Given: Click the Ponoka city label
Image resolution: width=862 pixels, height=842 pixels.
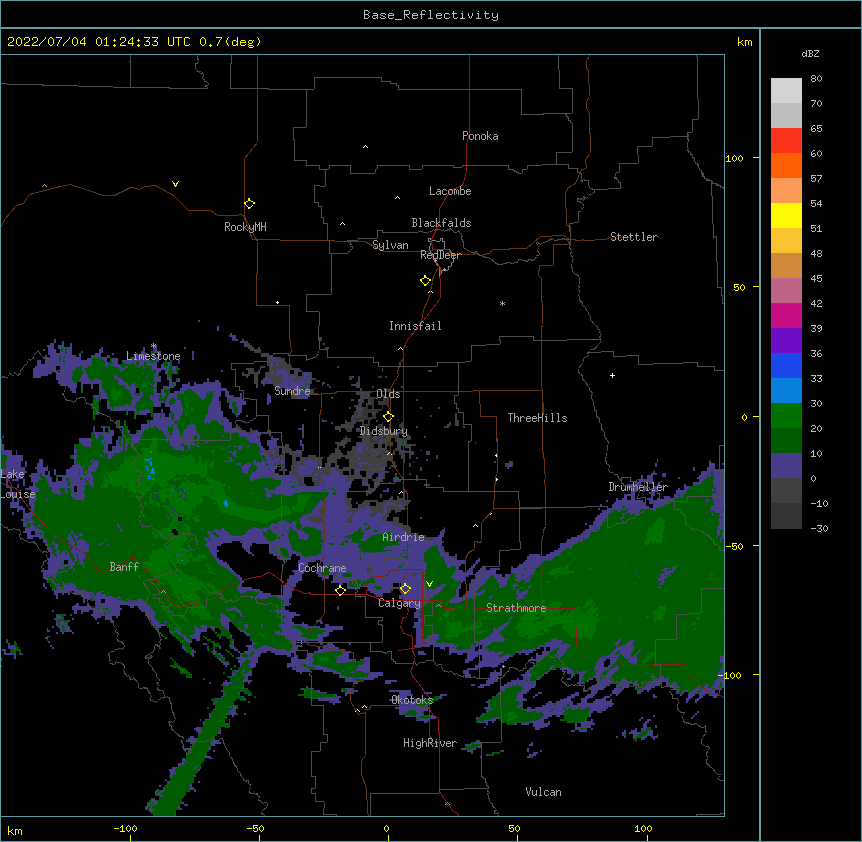Looking at the screenshot, I should 480,136.
